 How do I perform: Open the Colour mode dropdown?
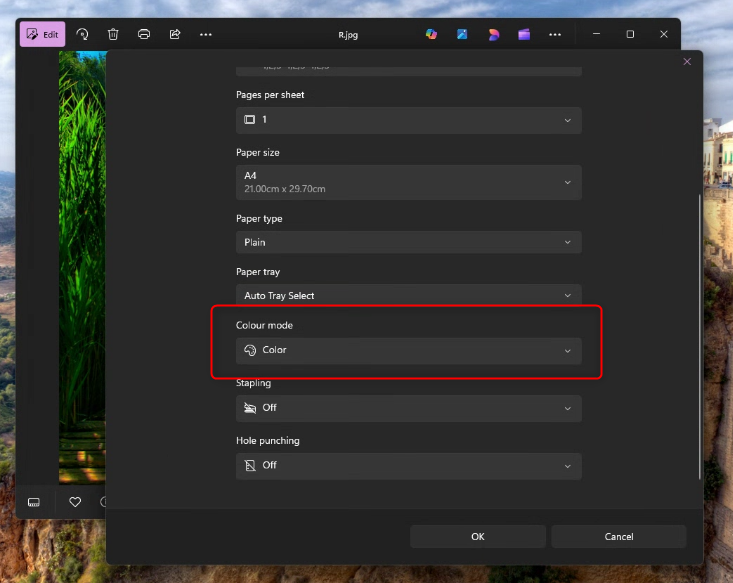click(x=409, y=351)
